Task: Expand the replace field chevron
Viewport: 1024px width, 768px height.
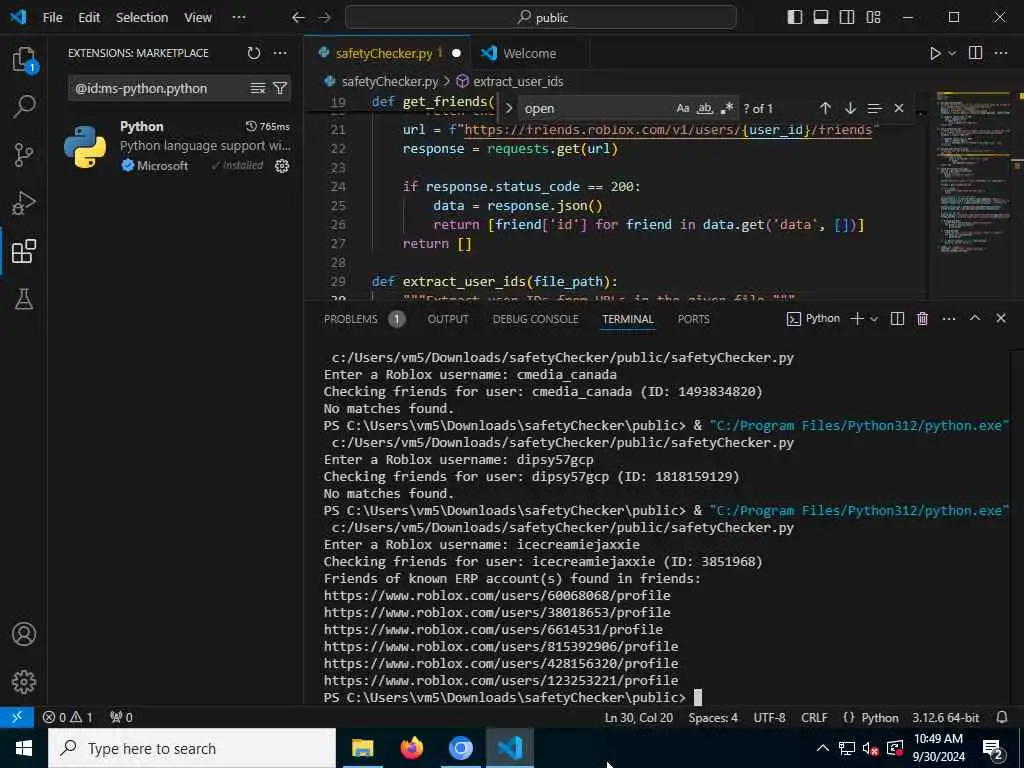Action: point(509,108)
